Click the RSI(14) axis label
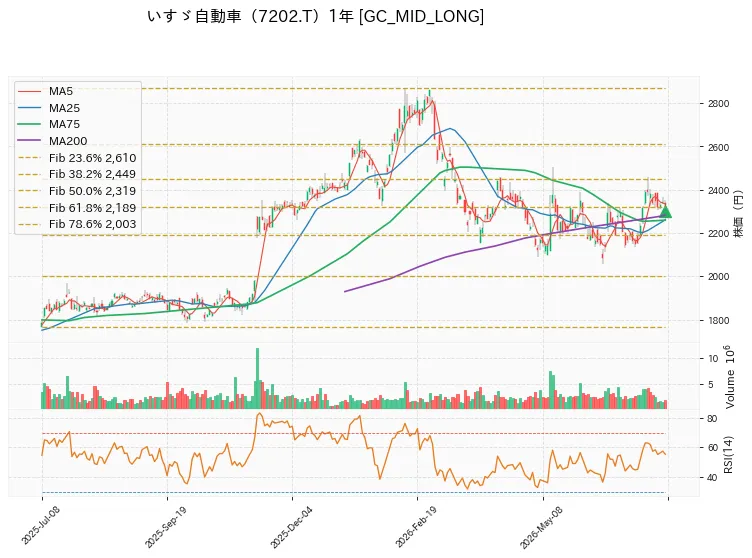The image size is (752, 558). click(728, 454)
